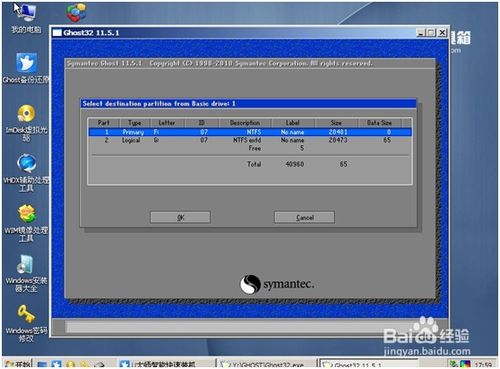Minimize the Ghost32 window
The image size is (500, 369).
[421, 33]
